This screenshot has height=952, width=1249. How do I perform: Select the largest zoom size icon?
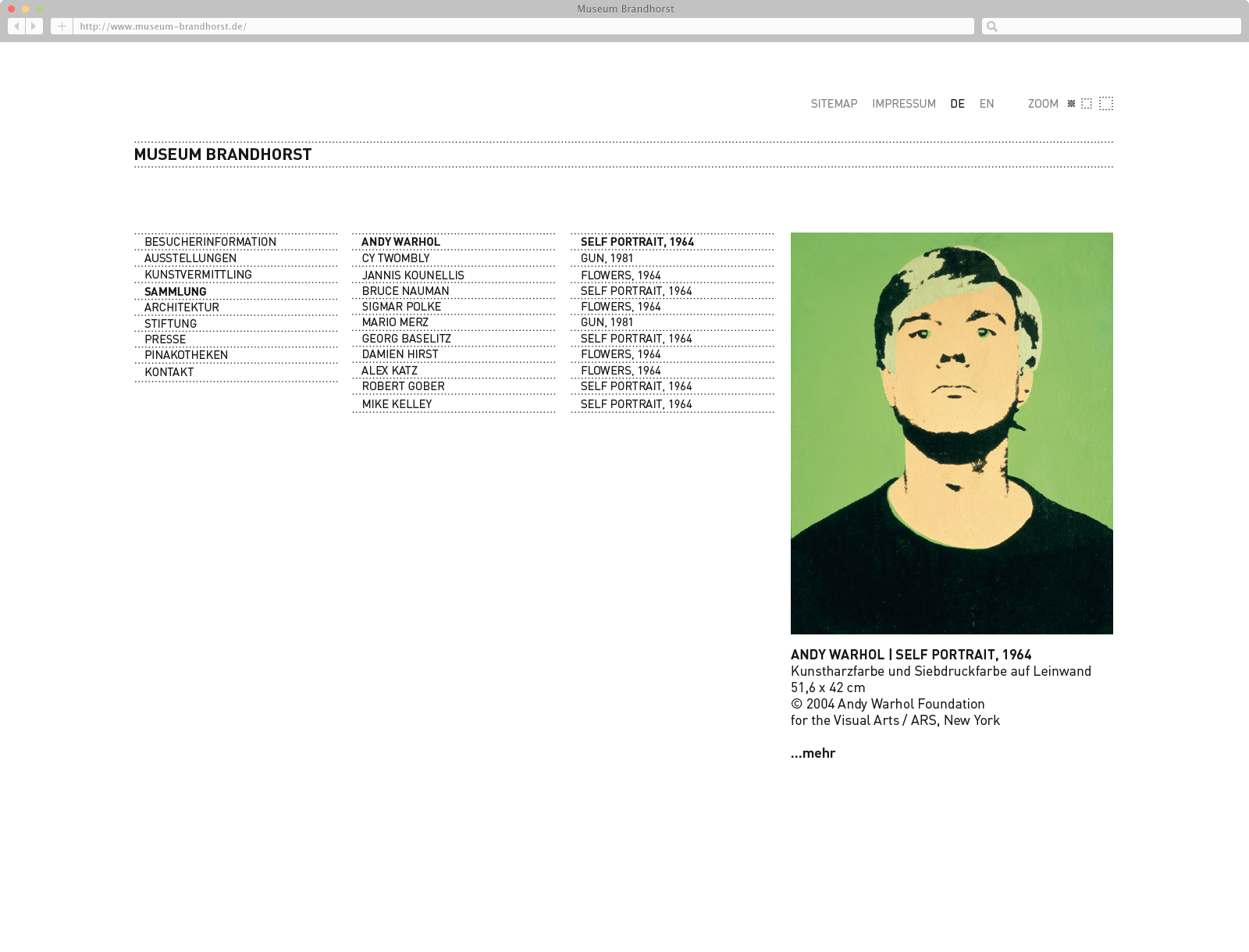pos(1106,104)
